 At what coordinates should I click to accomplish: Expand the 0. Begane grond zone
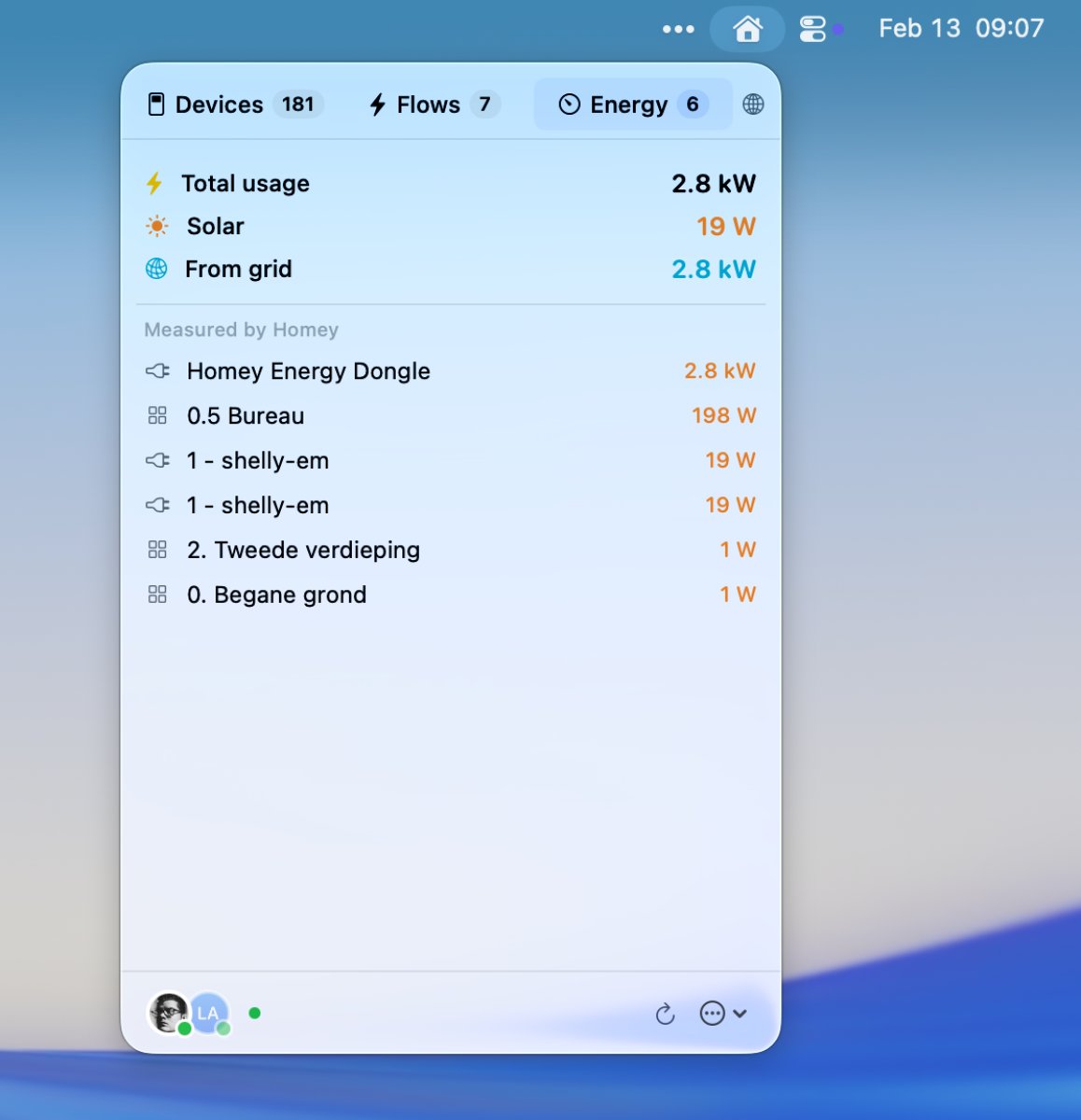pyautogui.click(x=276, y=595)
